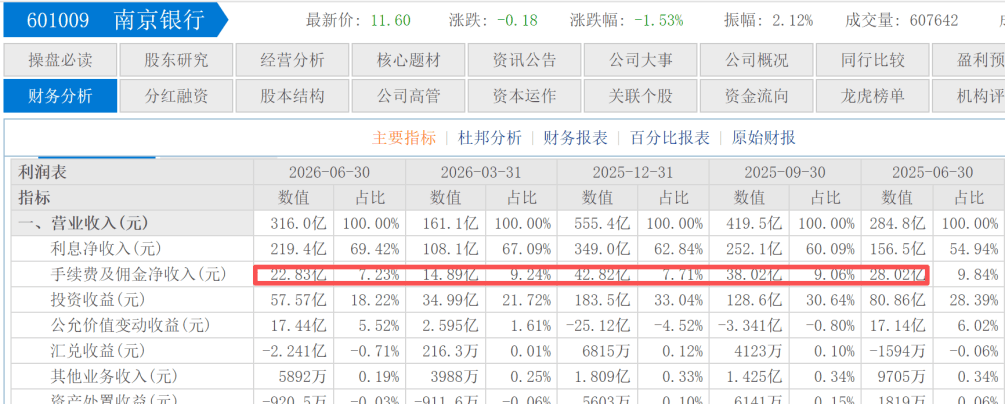Viewport: 1005px width, 404px height.
Task: Open the 同行比较 tab
Action: click(872, 60)
